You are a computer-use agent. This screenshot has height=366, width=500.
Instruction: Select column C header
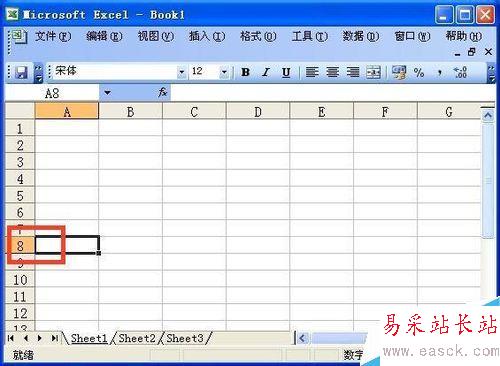(x=194, y=111)
